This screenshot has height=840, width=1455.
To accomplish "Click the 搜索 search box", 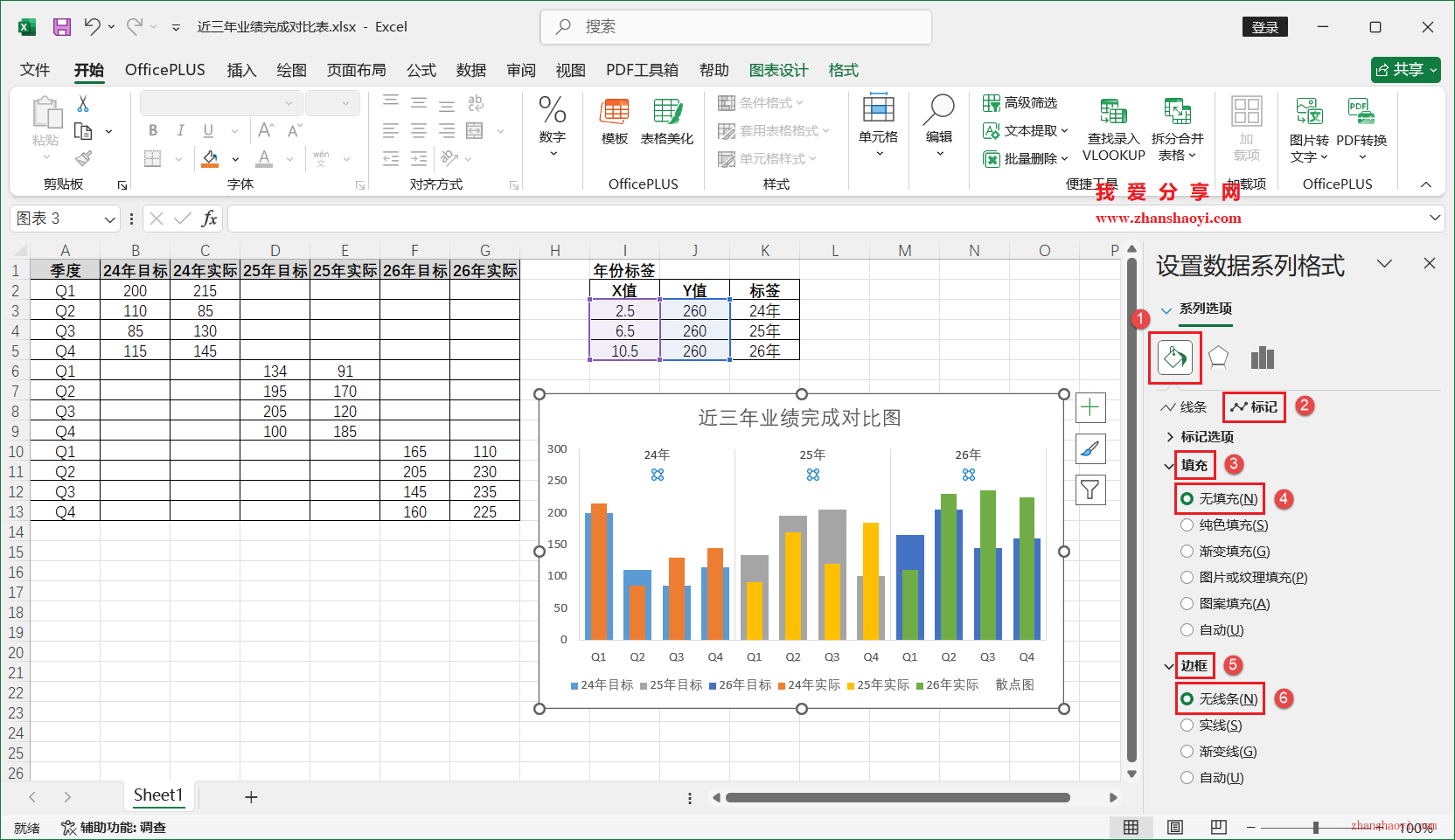I will point(736,27).
